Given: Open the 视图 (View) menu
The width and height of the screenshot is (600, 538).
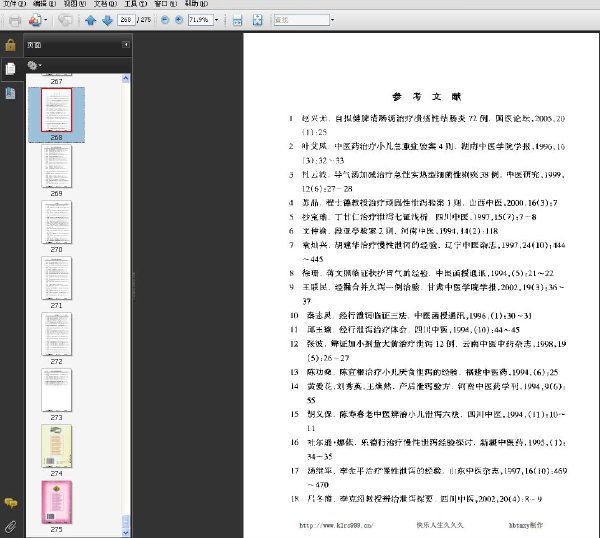Looking at the screenshot, I should pos(75,3).
